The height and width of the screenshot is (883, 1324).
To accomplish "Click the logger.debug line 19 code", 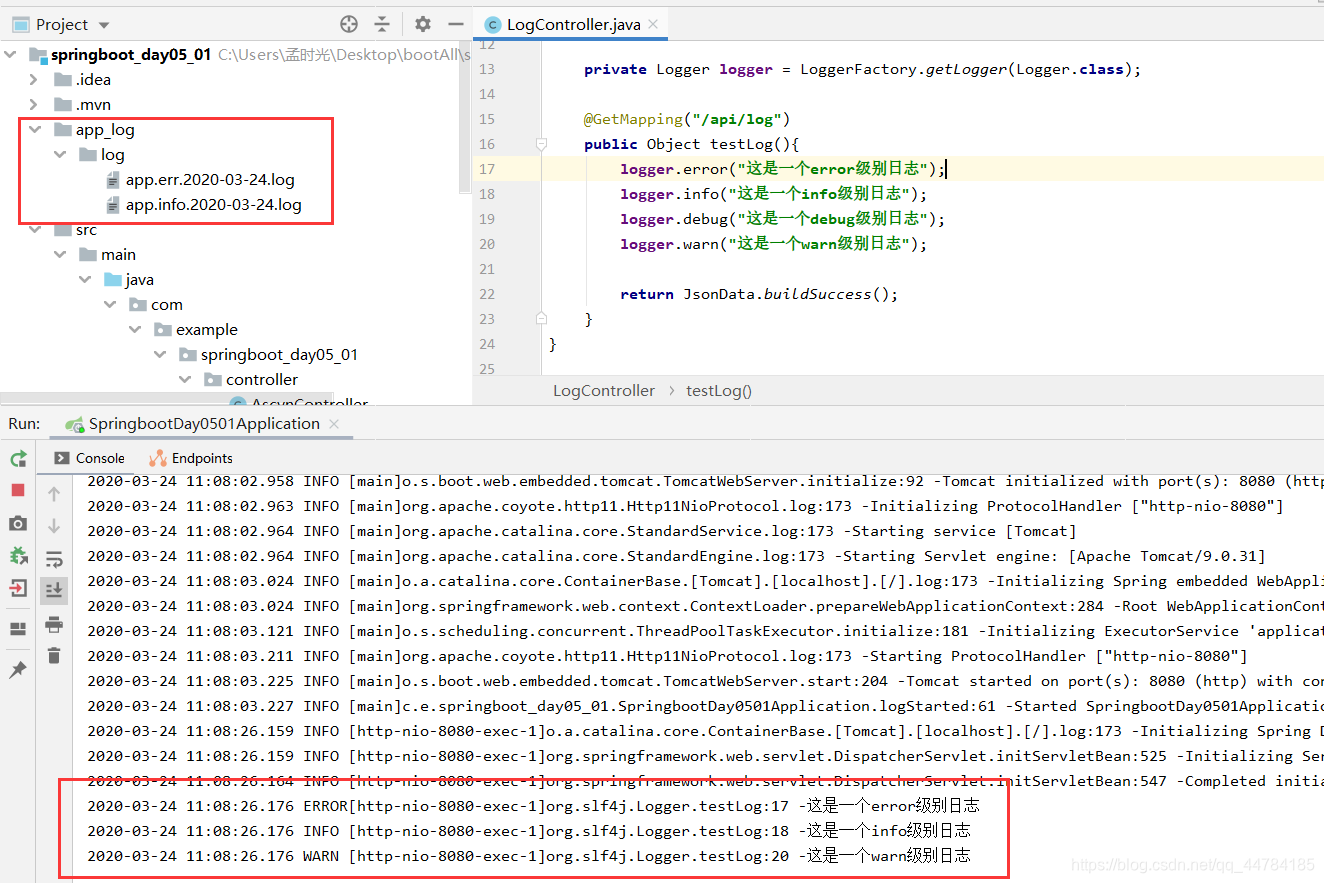I will pyautogui.click(x=782, y=219).
